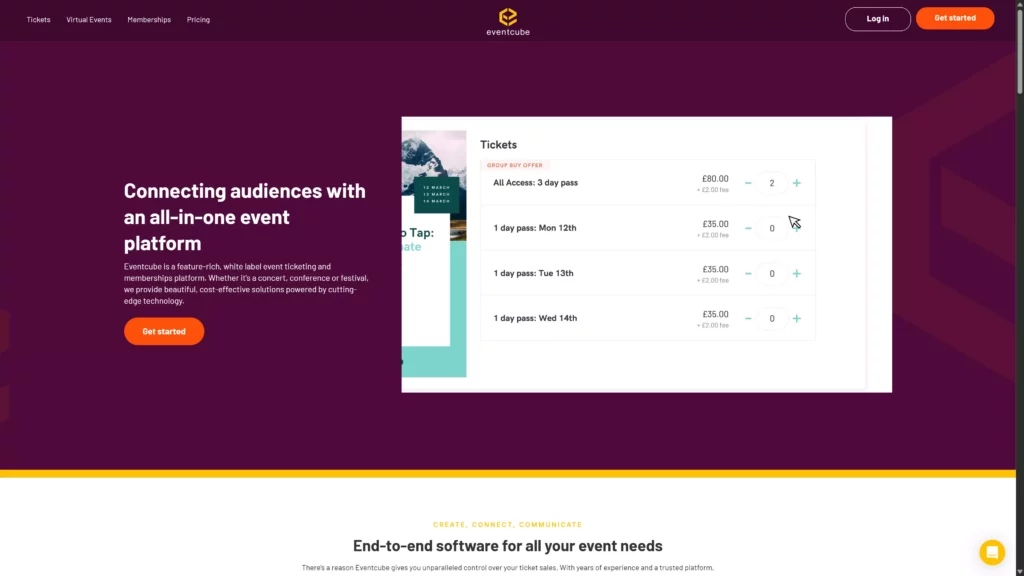Click the GROUP BUY OFFER tag
1024x576 pixels.
coord(515,165)
